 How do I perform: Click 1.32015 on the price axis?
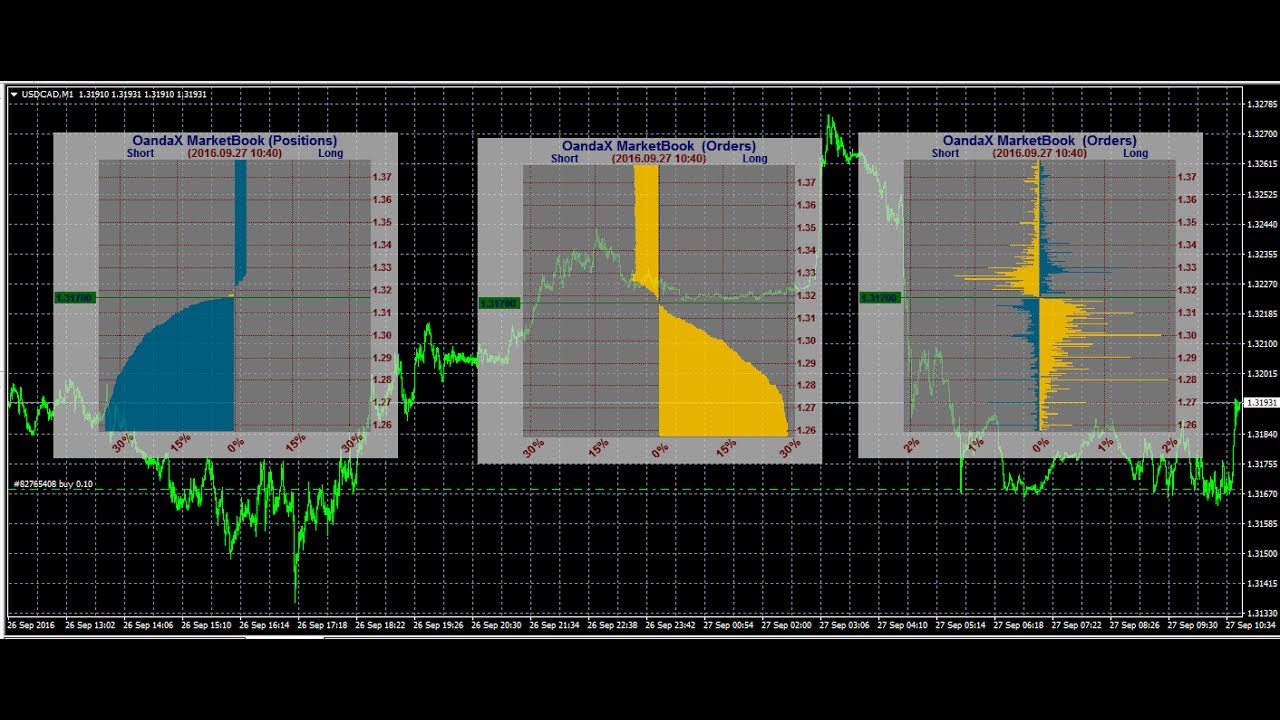pos(1261,374)
